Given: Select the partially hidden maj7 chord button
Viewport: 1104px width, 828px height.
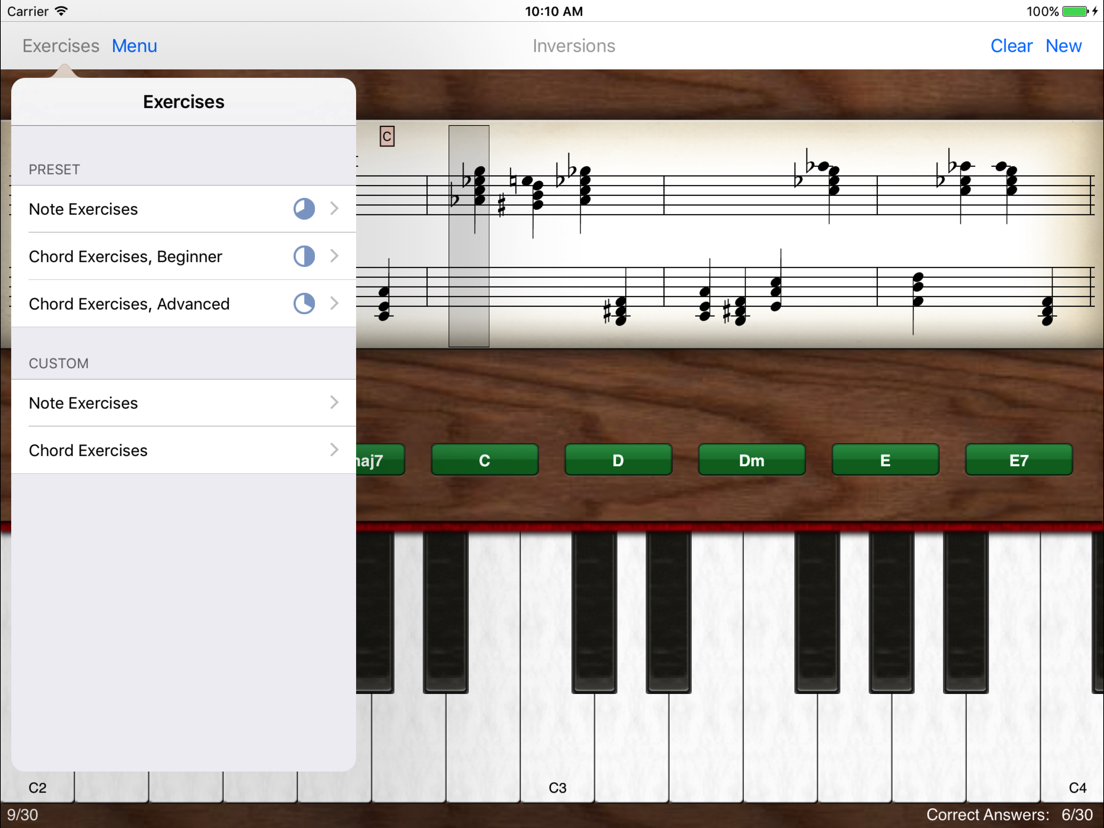Looking at the screenshot, I should click(x=380, y=460).
